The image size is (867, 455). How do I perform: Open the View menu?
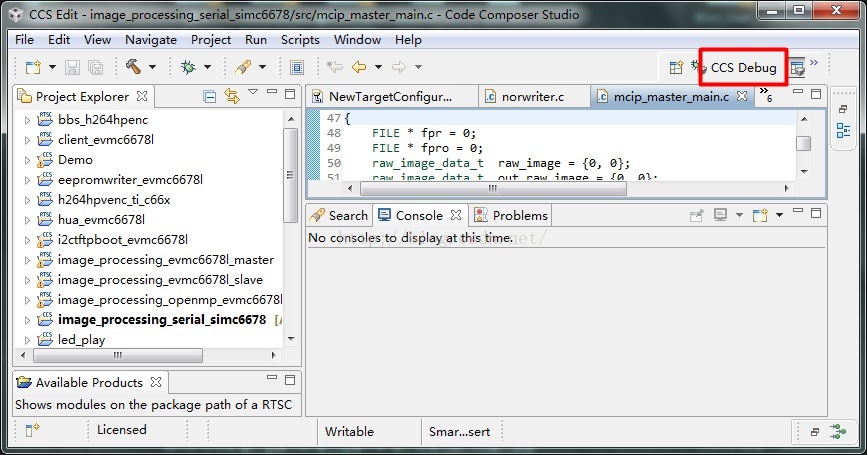point(97,40)
